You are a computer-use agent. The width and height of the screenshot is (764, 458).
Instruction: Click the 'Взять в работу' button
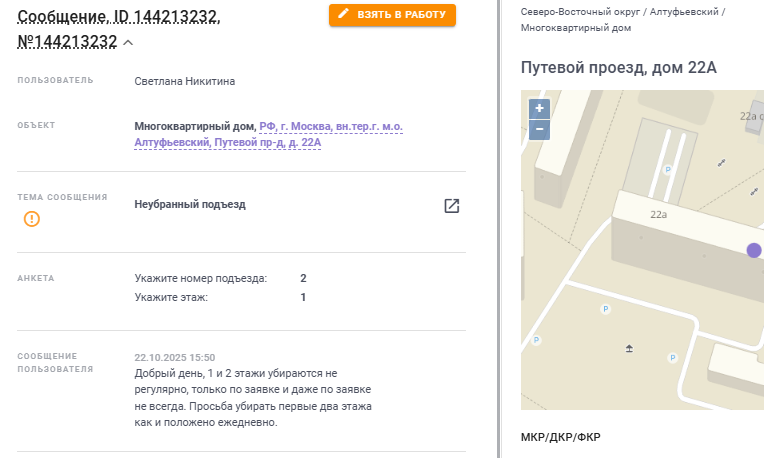tap(392, 14)
